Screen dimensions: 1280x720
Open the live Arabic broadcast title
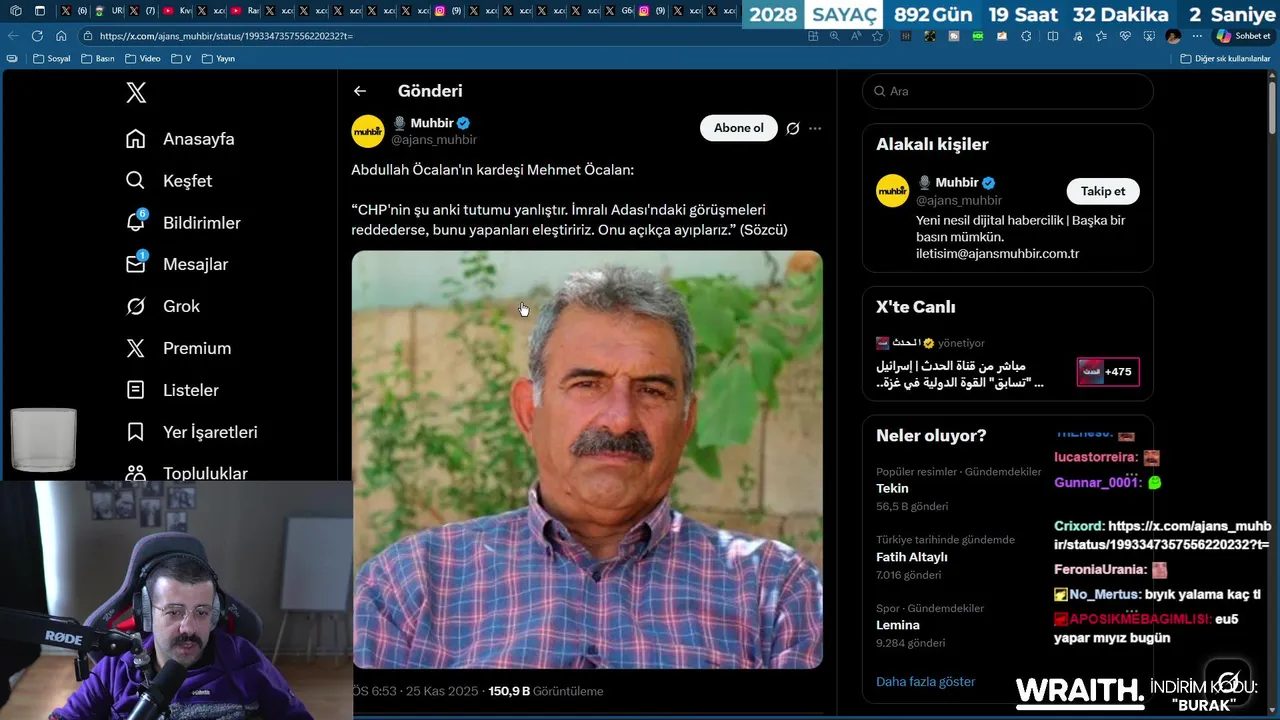(x=960, y=374)
